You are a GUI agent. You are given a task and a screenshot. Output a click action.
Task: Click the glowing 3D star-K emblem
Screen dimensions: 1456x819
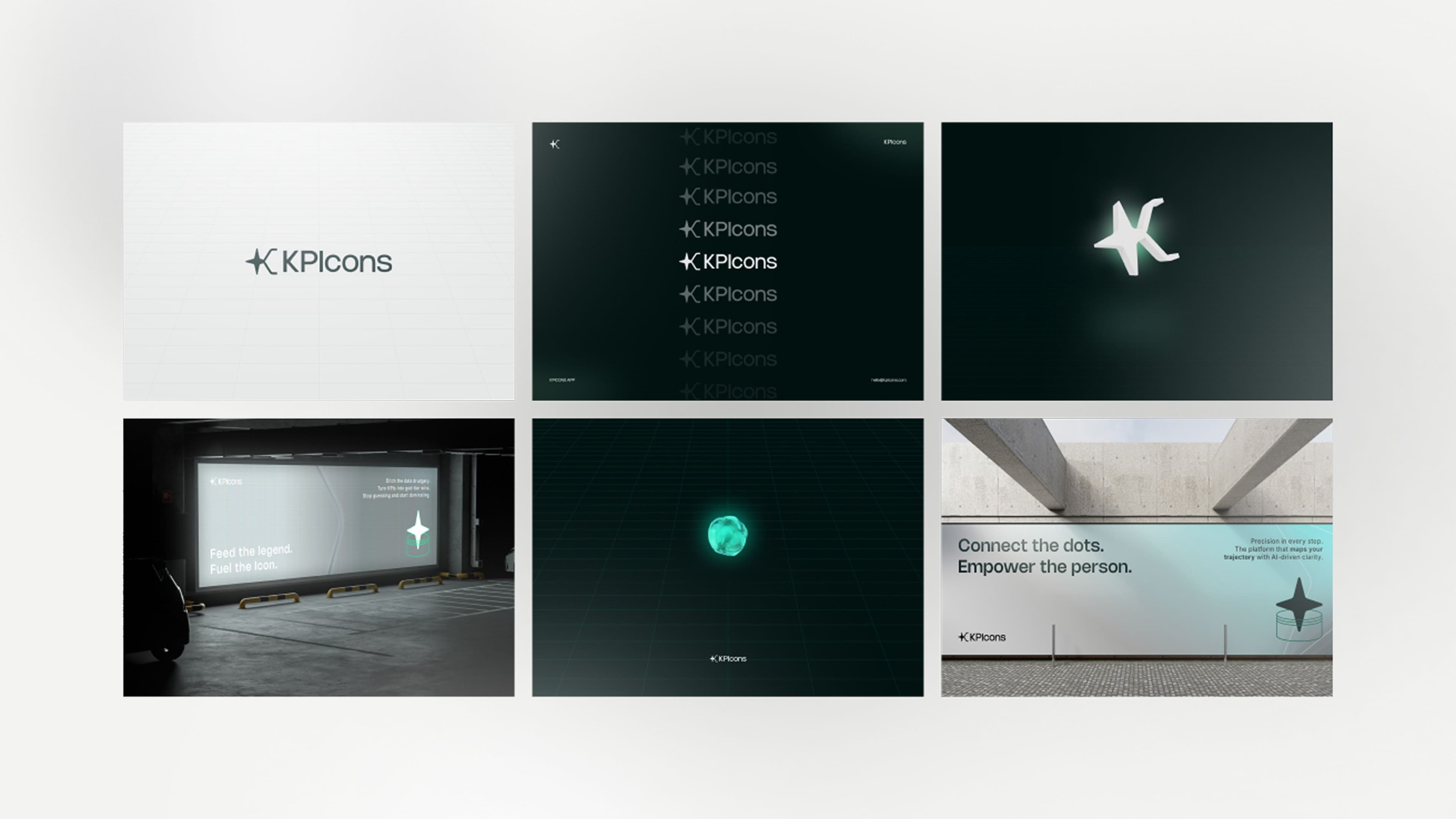1136,236
